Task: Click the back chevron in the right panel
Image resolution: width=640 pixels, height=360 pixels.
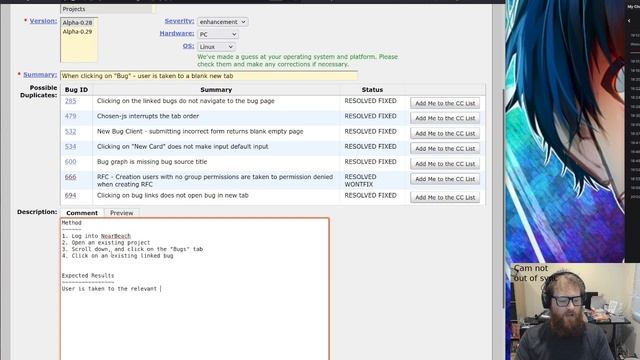Action: tap(629, 20)
